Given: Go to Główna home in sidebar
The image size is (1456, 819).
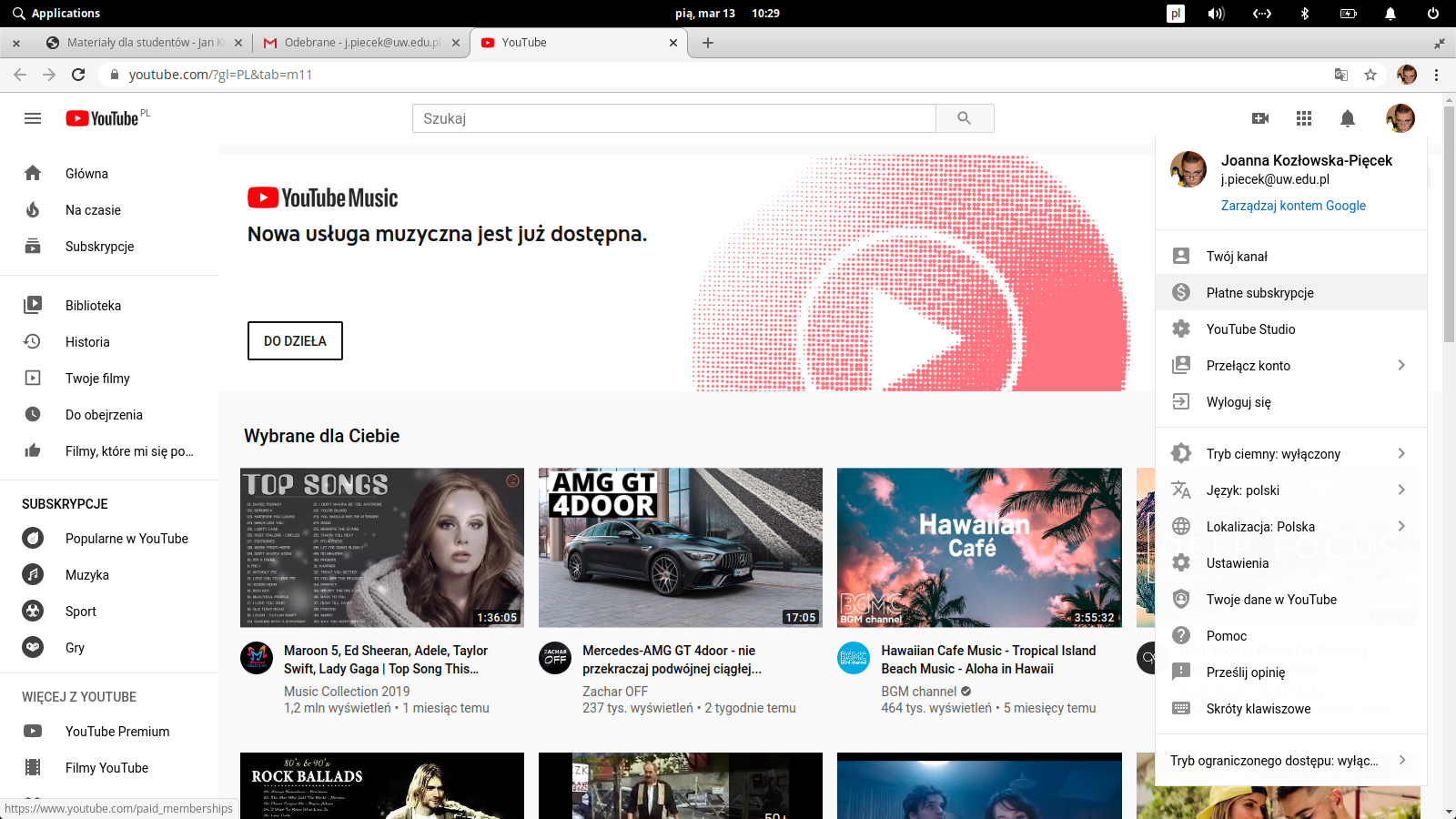Looking at the screenshot, I should tap(109, 174).
